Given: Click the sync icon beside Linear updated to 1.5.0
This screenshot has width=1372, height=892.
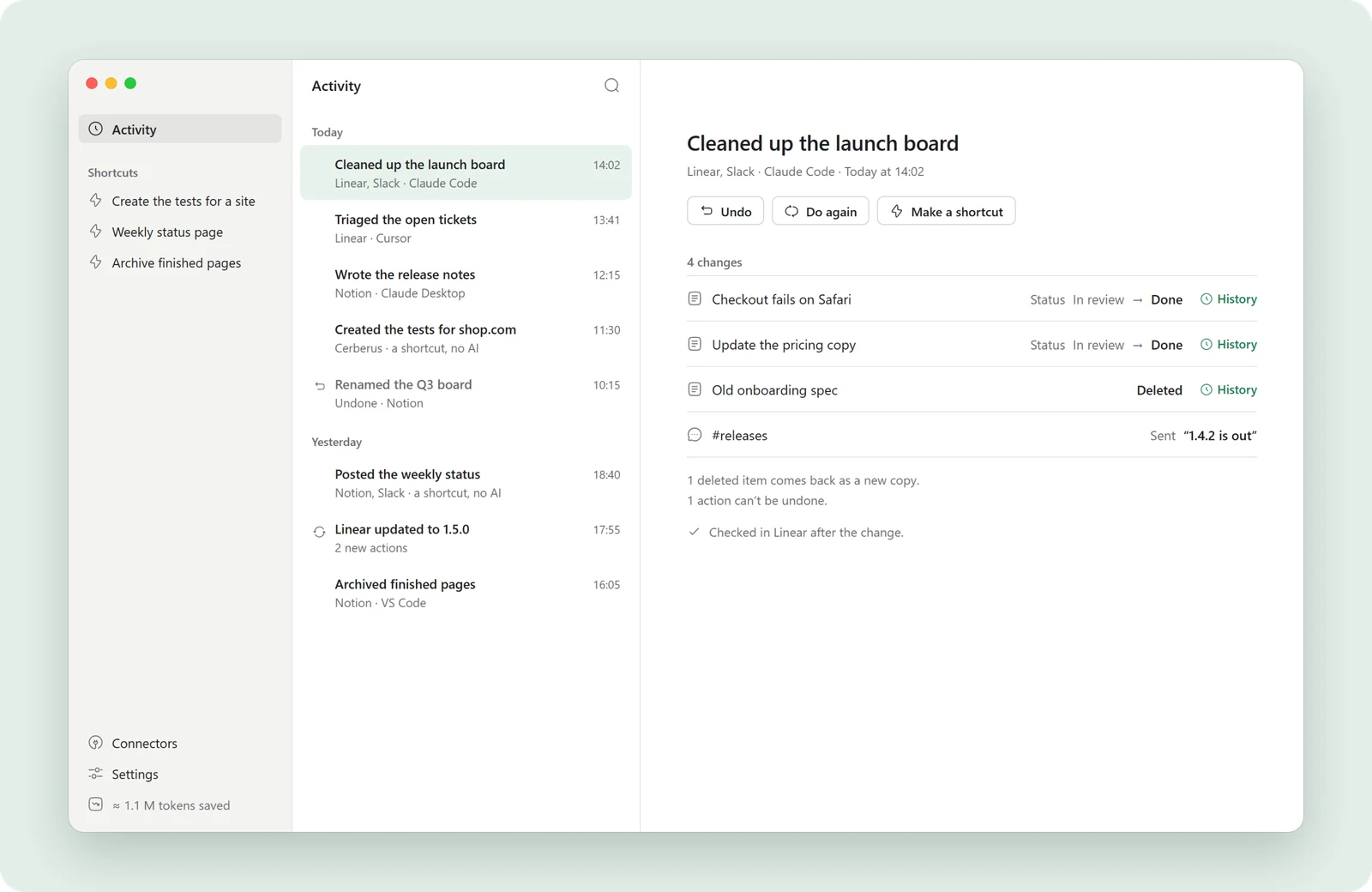Looking at the screenshot, I should click(319, 532).
